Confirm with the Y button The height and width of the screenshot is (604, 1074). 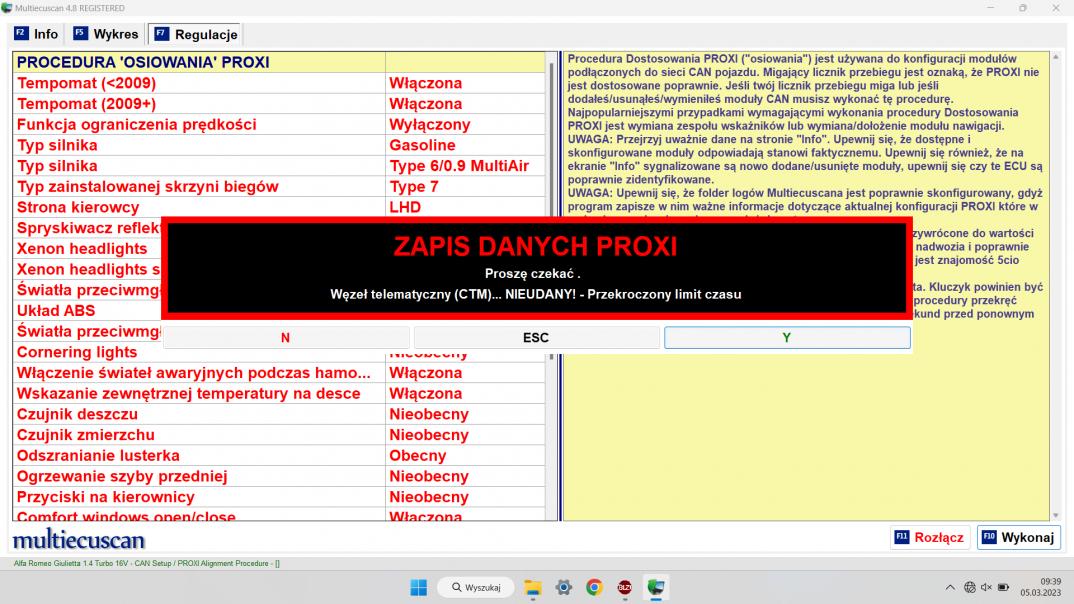click(x=787, y=338)
